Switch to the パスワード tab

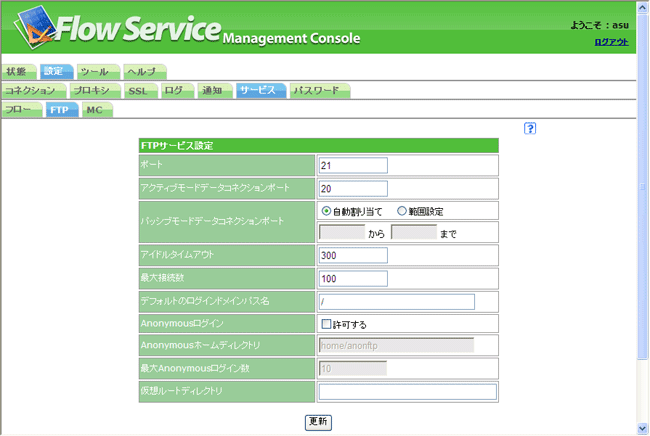point(316,91)
